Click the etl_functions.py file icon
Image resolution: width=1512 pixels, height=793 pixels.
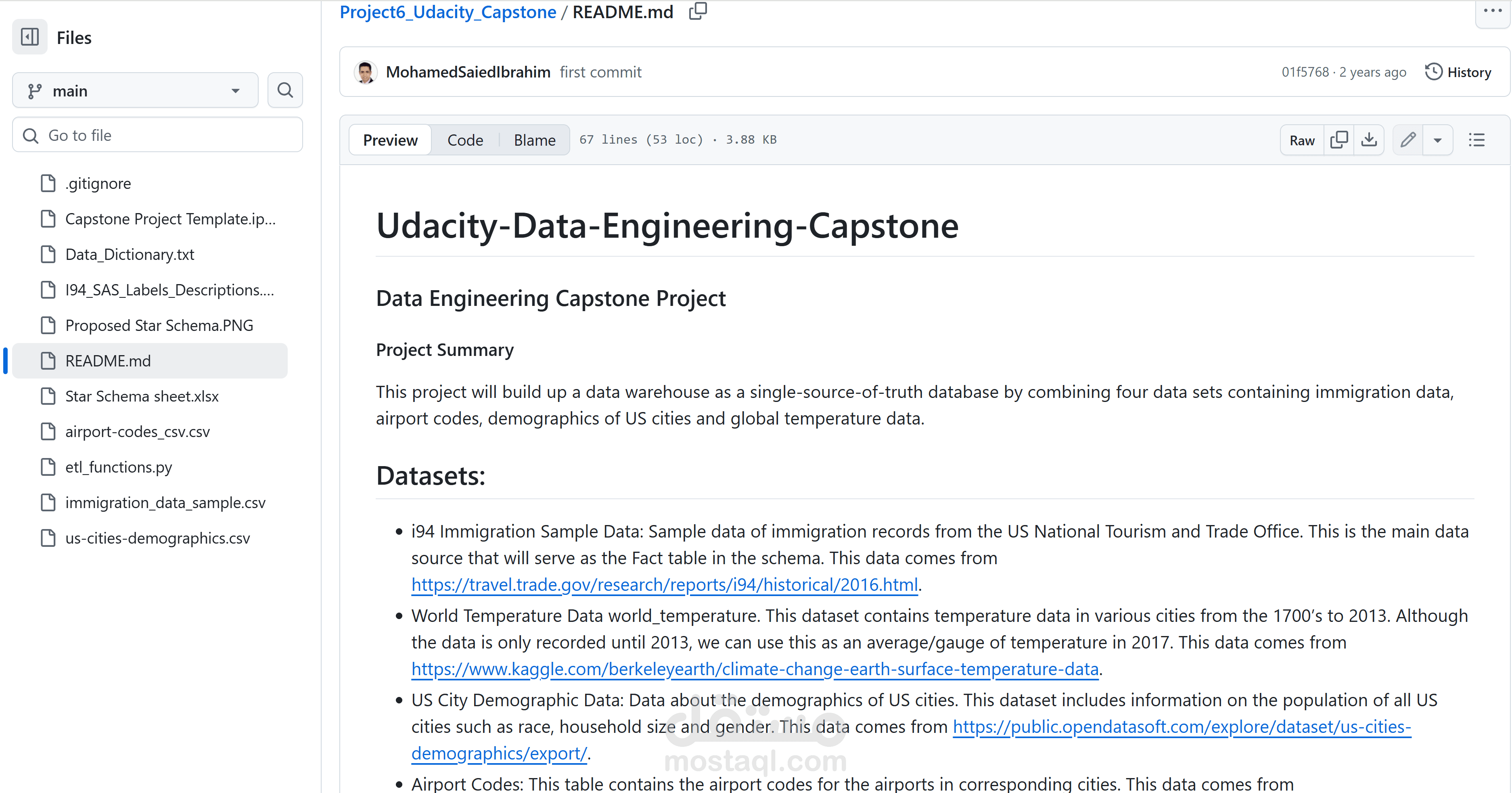[48, 467]
